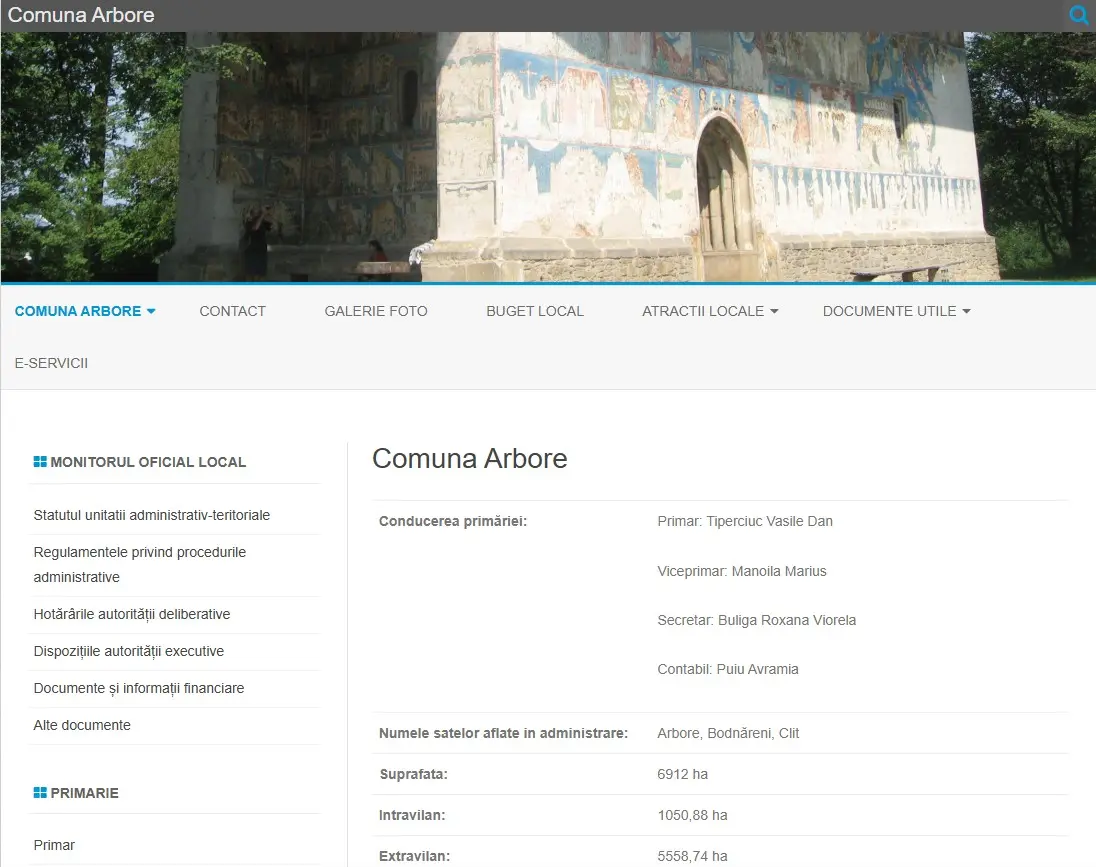This screenshot has height=867, width=1096.
Task: Open Statutul unitatii administrativ-teritoriale link
Action: click(152, 515)
